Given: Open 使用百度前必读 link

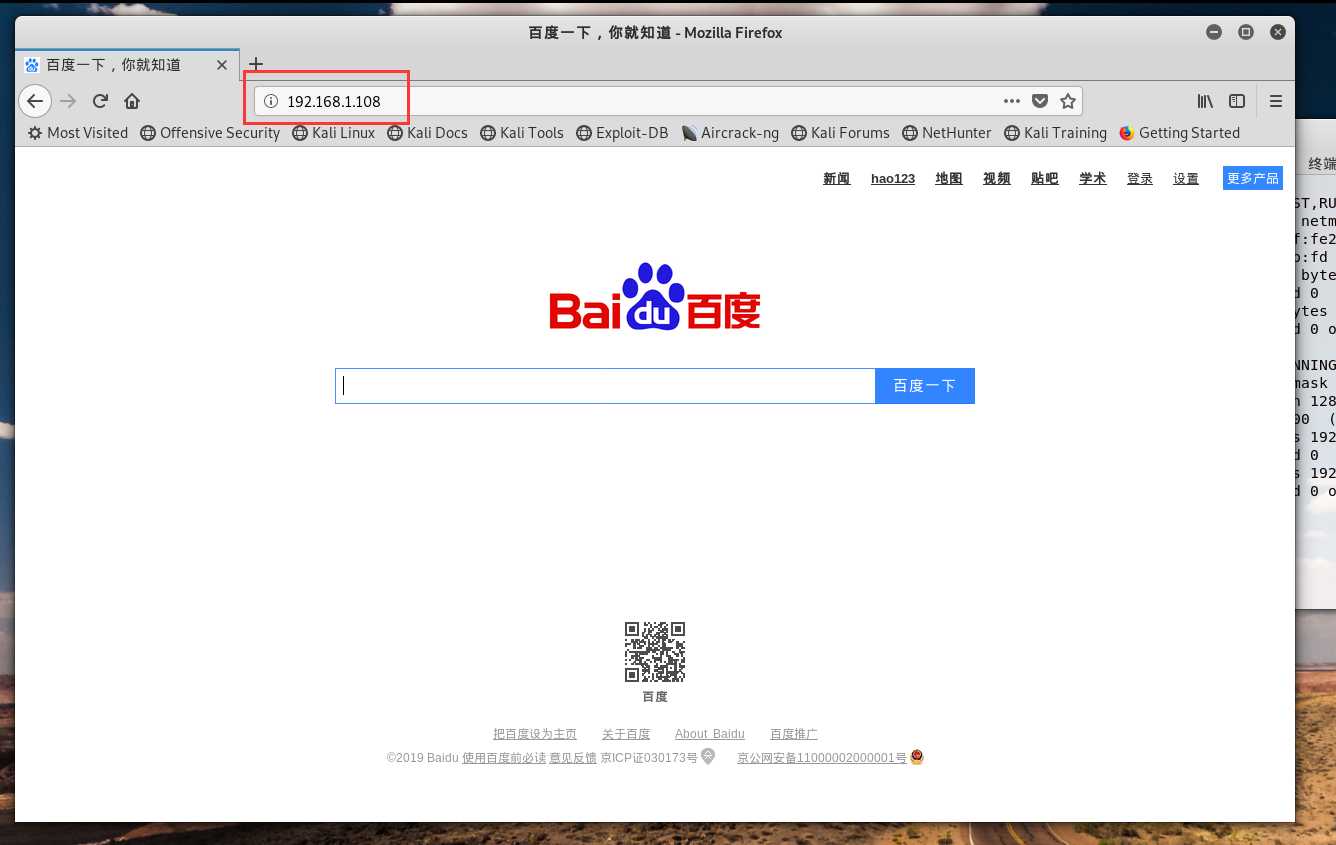Looking at the screenshot, I should (x=504, y=758).
